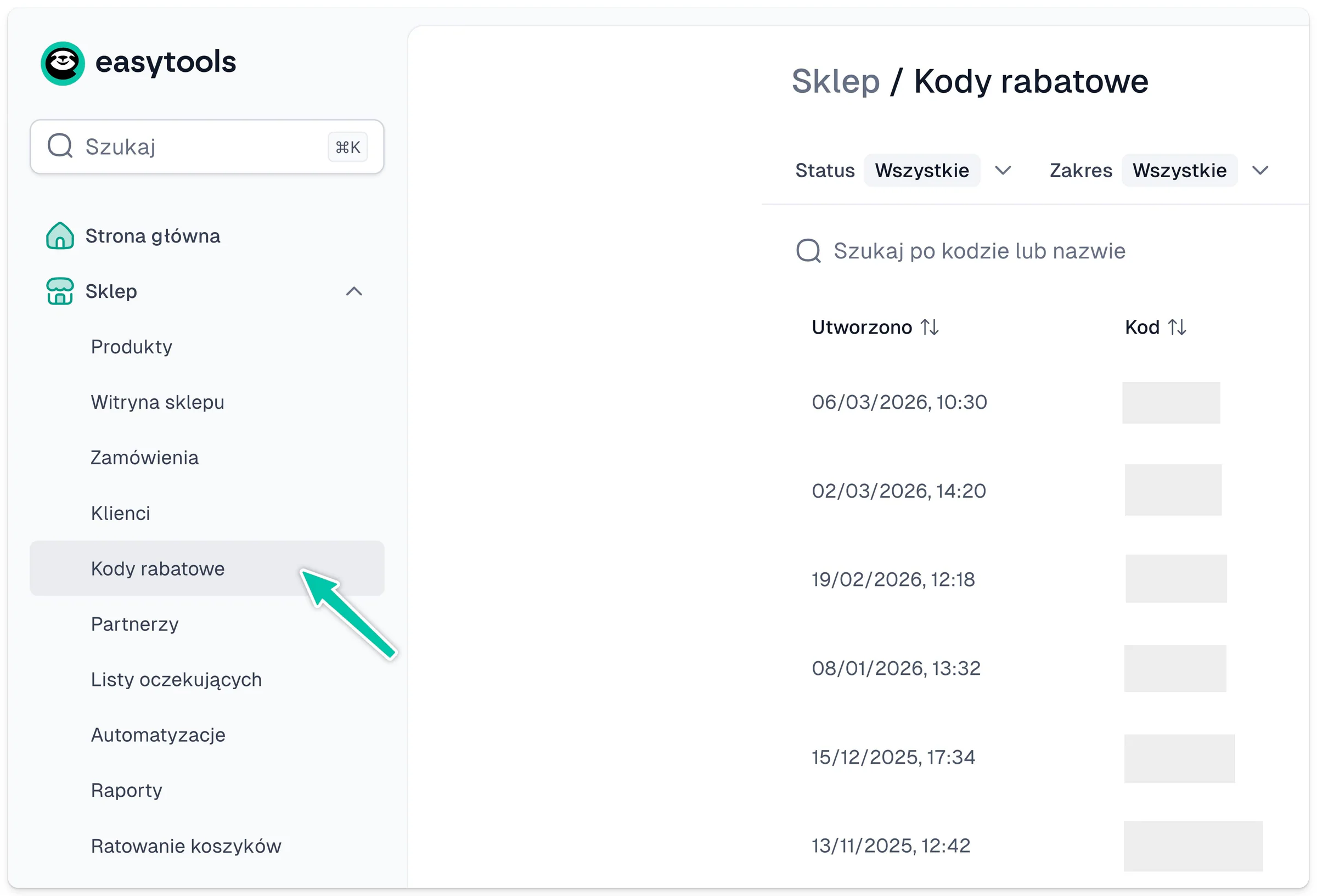Click the hidden code for 13/11/2025 row
Screen dimensions: 1317x896
pyautogui.click(x=1193, y=846)
